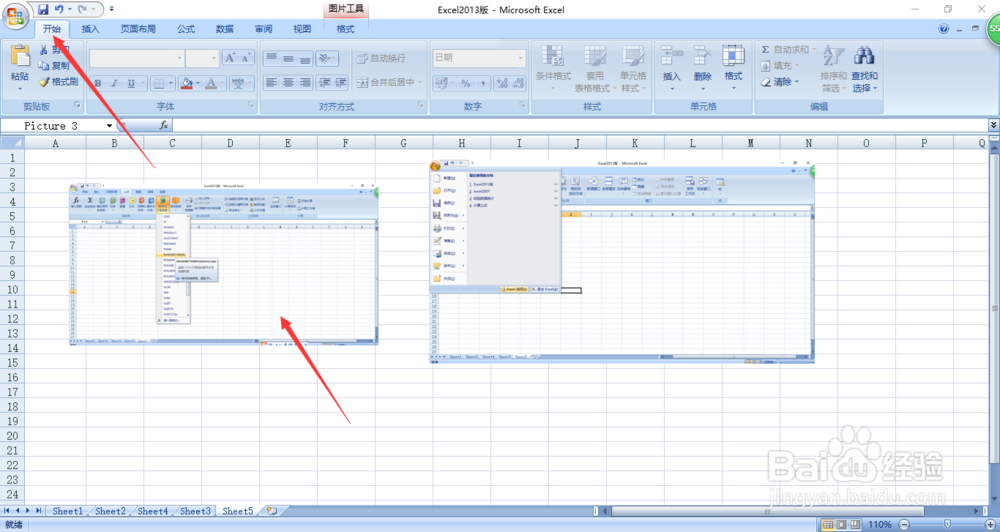The width and height of the screenshot is (1000, 532).
Task: Save the workbook from quick access toolbar
Action: pos(43,10)
